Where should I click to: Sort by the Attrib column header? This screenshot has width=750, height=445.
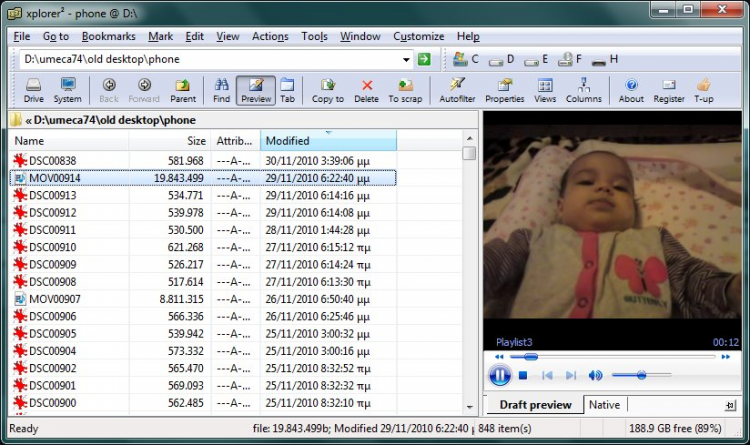(235, 141)
